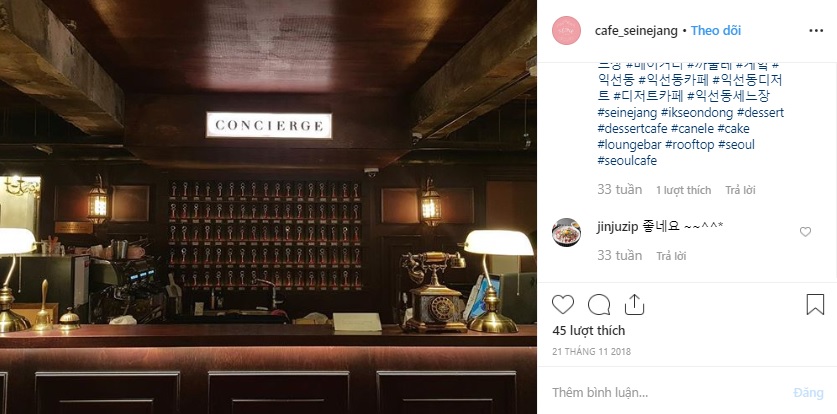Submit comment with Đăng button
The height and width of the screenshot is (414, 837).
pos(808,393)
